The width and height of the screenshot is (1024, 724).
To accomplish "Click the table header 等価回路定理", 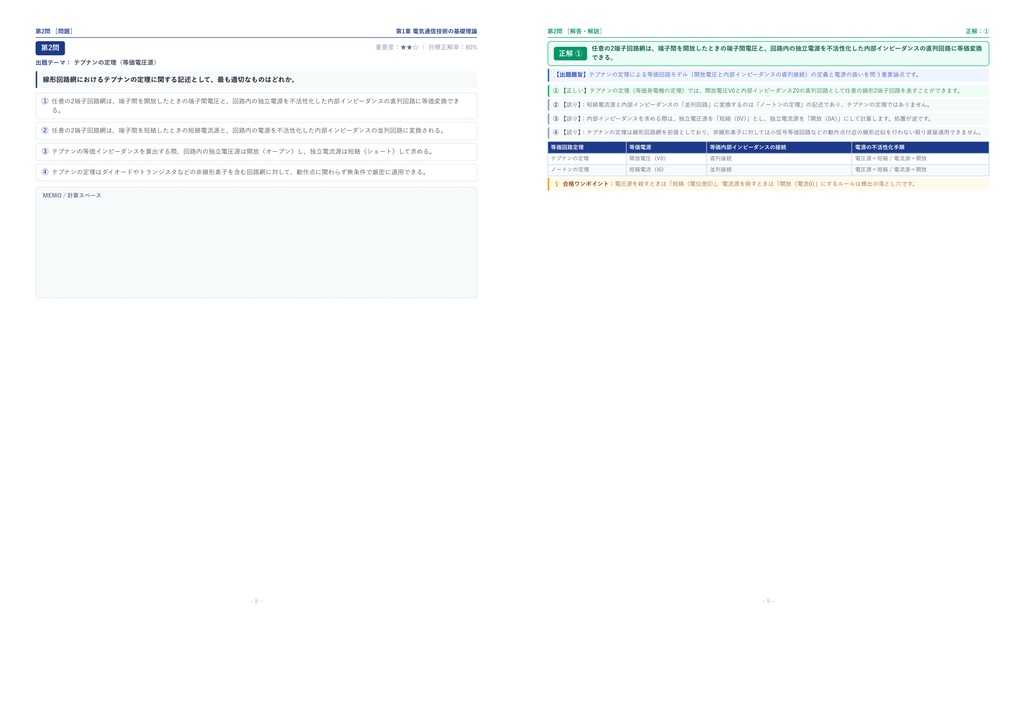I will 586,148.
